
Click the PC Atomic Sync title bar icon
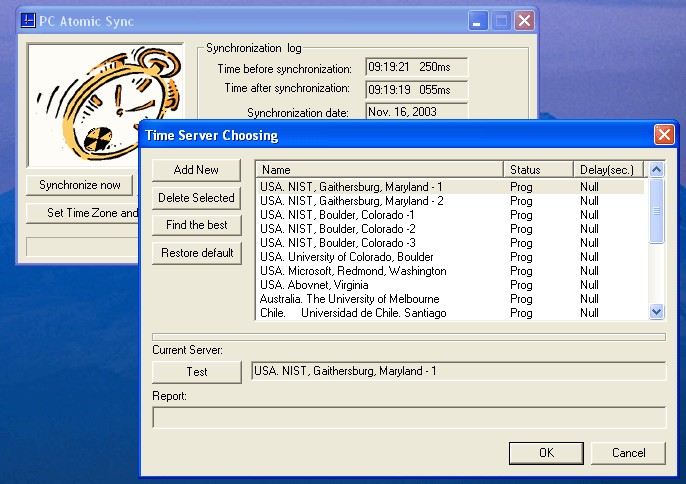point(29,21)
